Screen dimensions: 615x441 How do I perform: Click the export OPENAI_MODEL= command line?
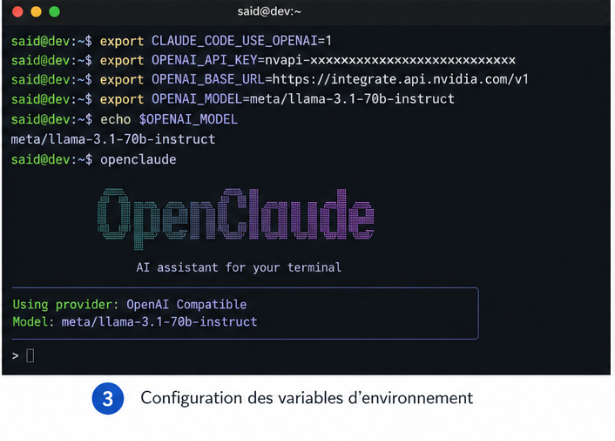(x=233, y=99)
